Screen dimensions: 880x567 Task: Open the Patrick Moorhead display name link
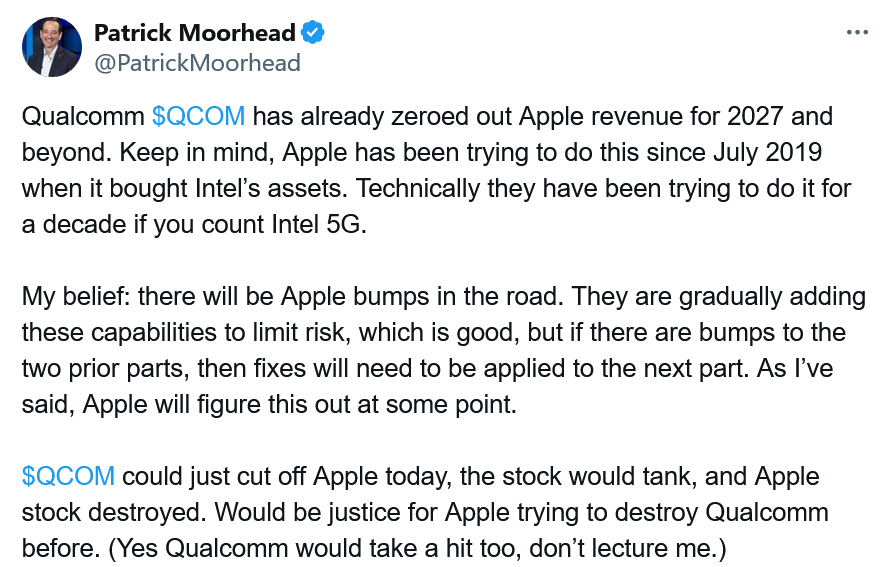coord(194,33)
